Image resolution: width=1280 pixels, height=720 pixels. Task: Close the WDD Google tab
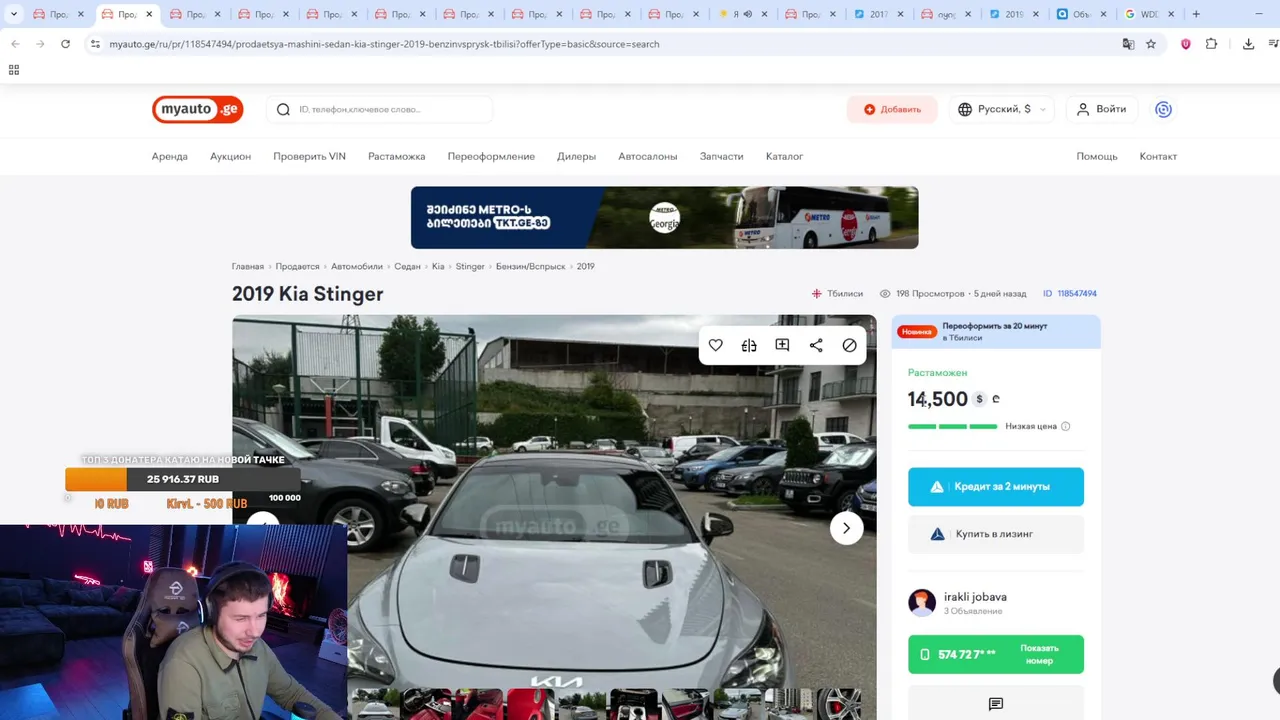click(x=1171, y=14)
